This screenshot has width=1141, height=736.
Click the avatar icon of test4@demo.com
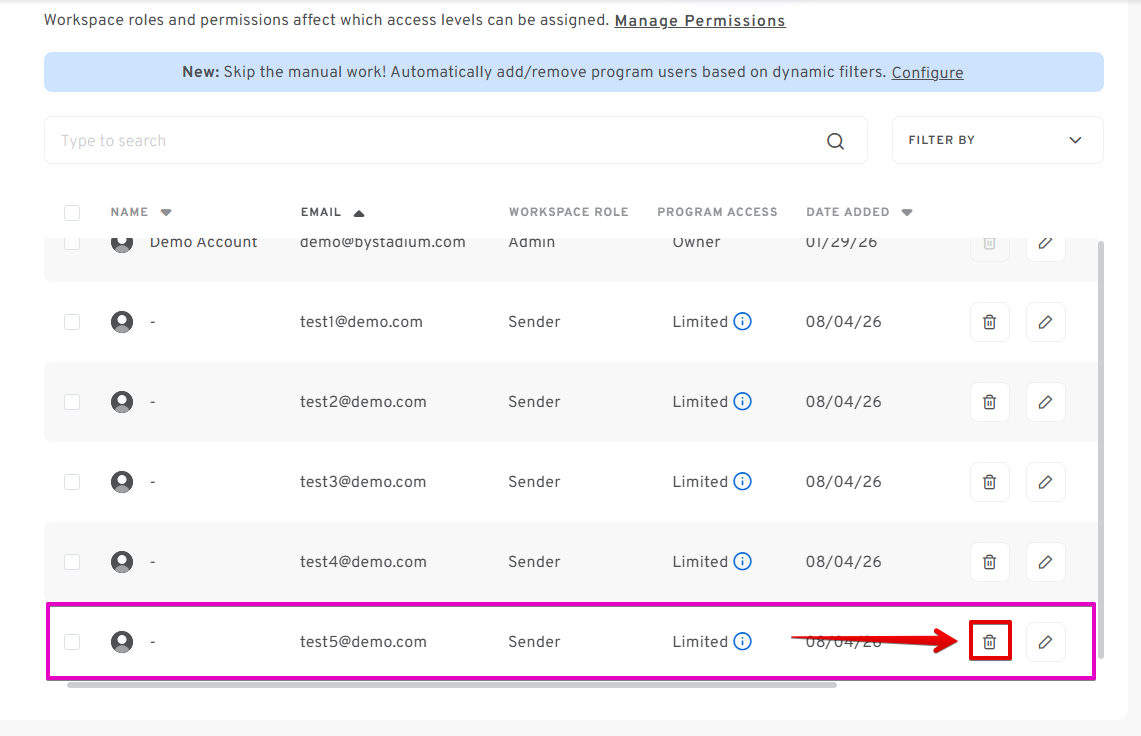[x=122, y=562]
